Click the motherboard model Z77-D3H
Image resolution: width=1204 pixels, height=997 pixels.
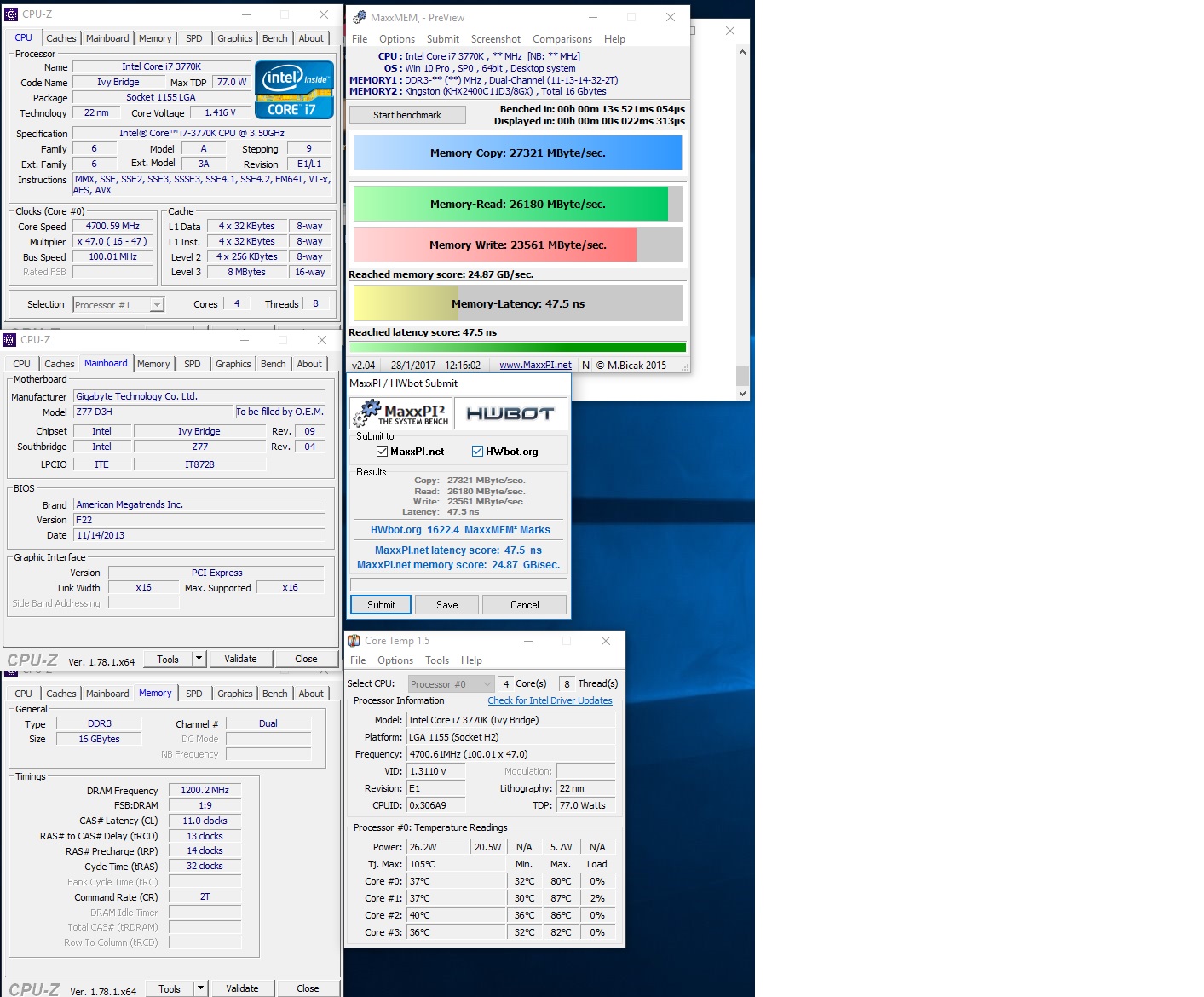153,412
